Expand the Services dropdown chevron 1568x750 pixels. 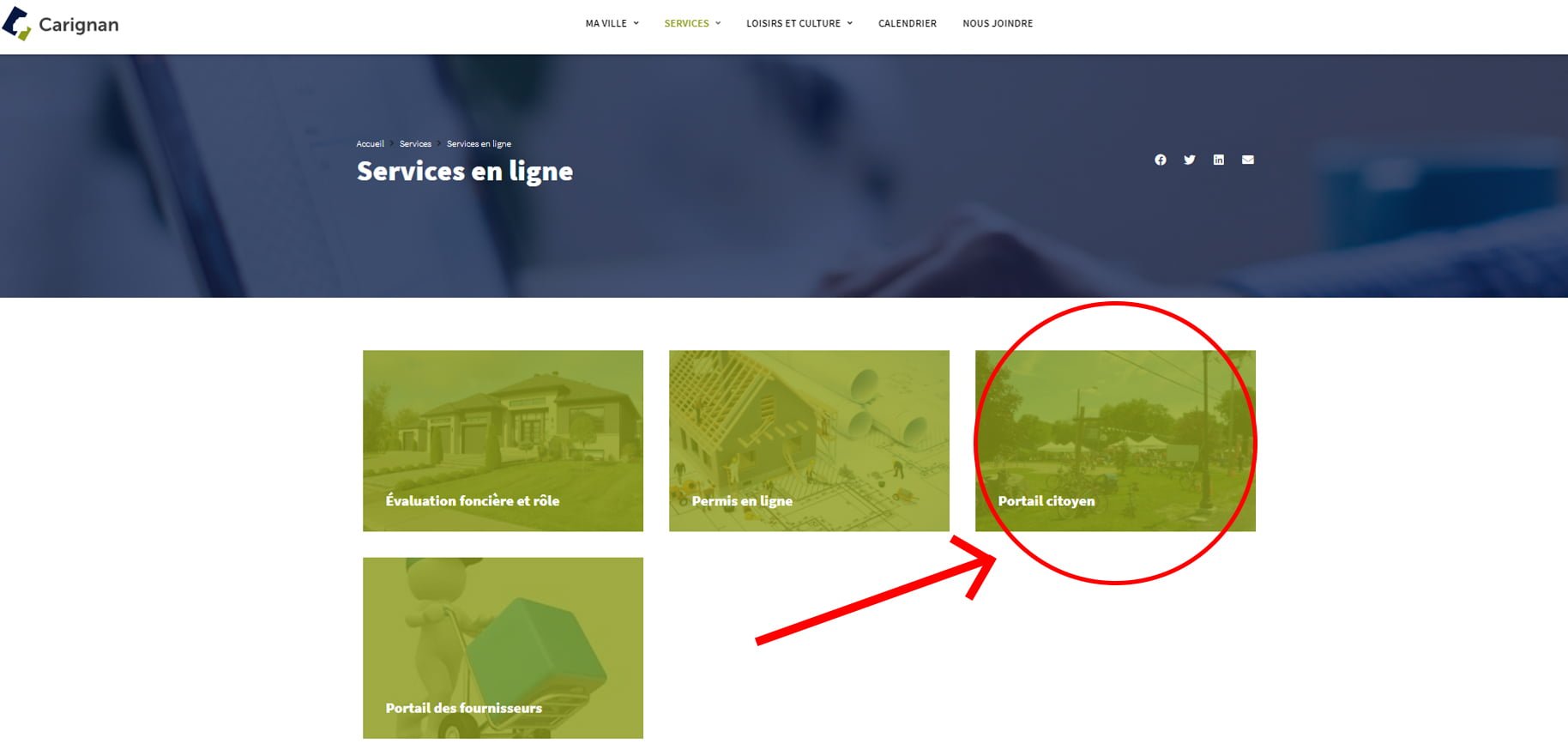[719, 23]
